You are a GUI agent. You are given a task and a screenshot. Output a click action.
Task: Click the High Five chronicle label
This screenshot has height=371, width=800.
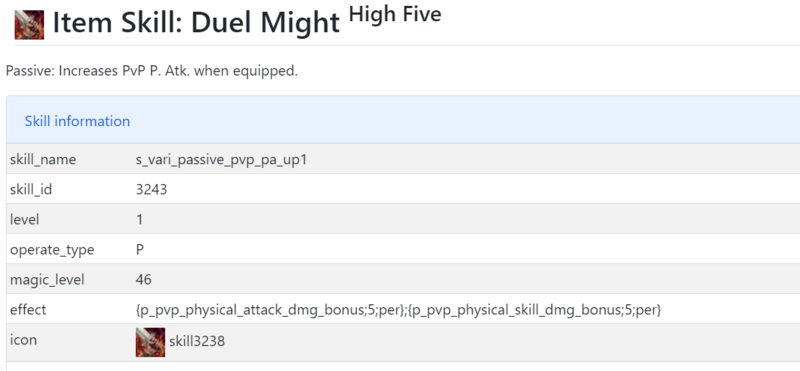point(395,14)
